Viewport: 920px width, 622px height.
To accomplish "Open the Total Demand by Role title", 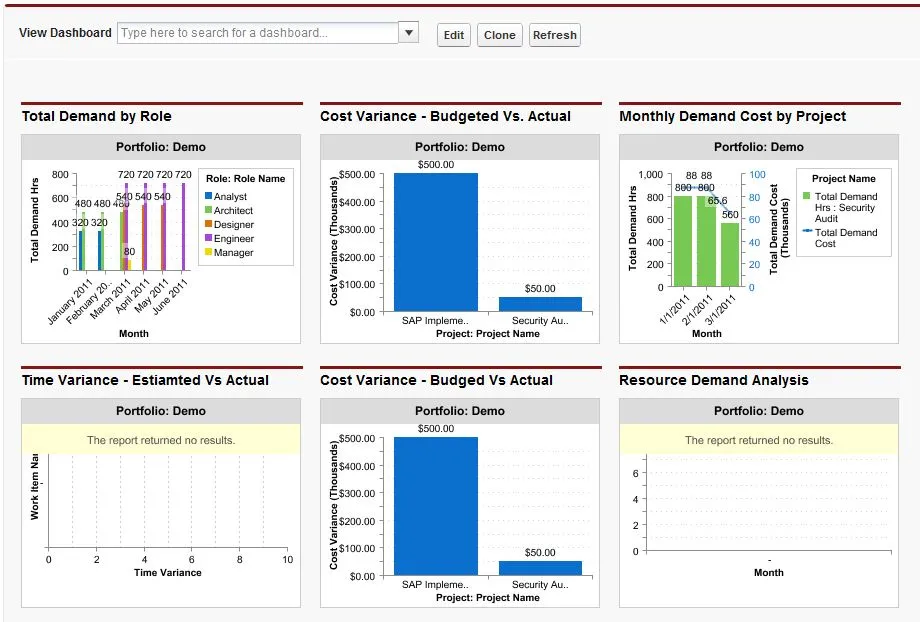I will (x=97, y=116).
